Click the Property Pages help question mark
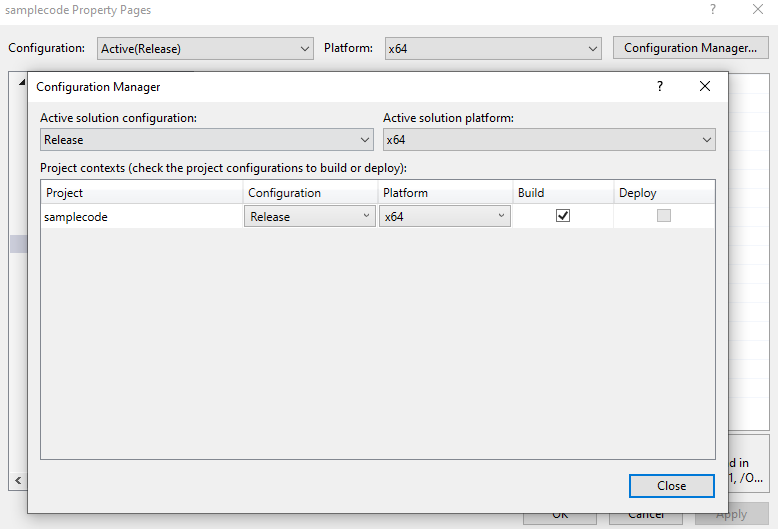 [x=713, y=9]
